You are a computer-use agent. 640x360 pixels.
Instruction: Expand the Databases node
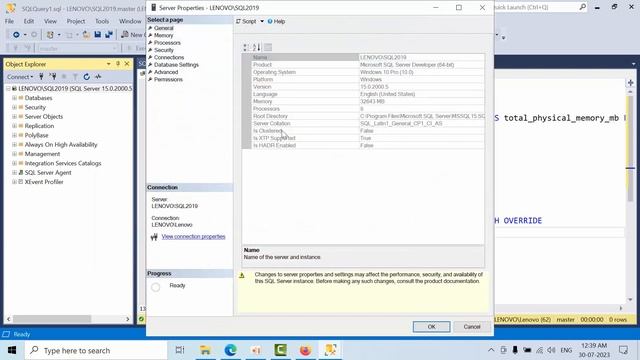14,98
